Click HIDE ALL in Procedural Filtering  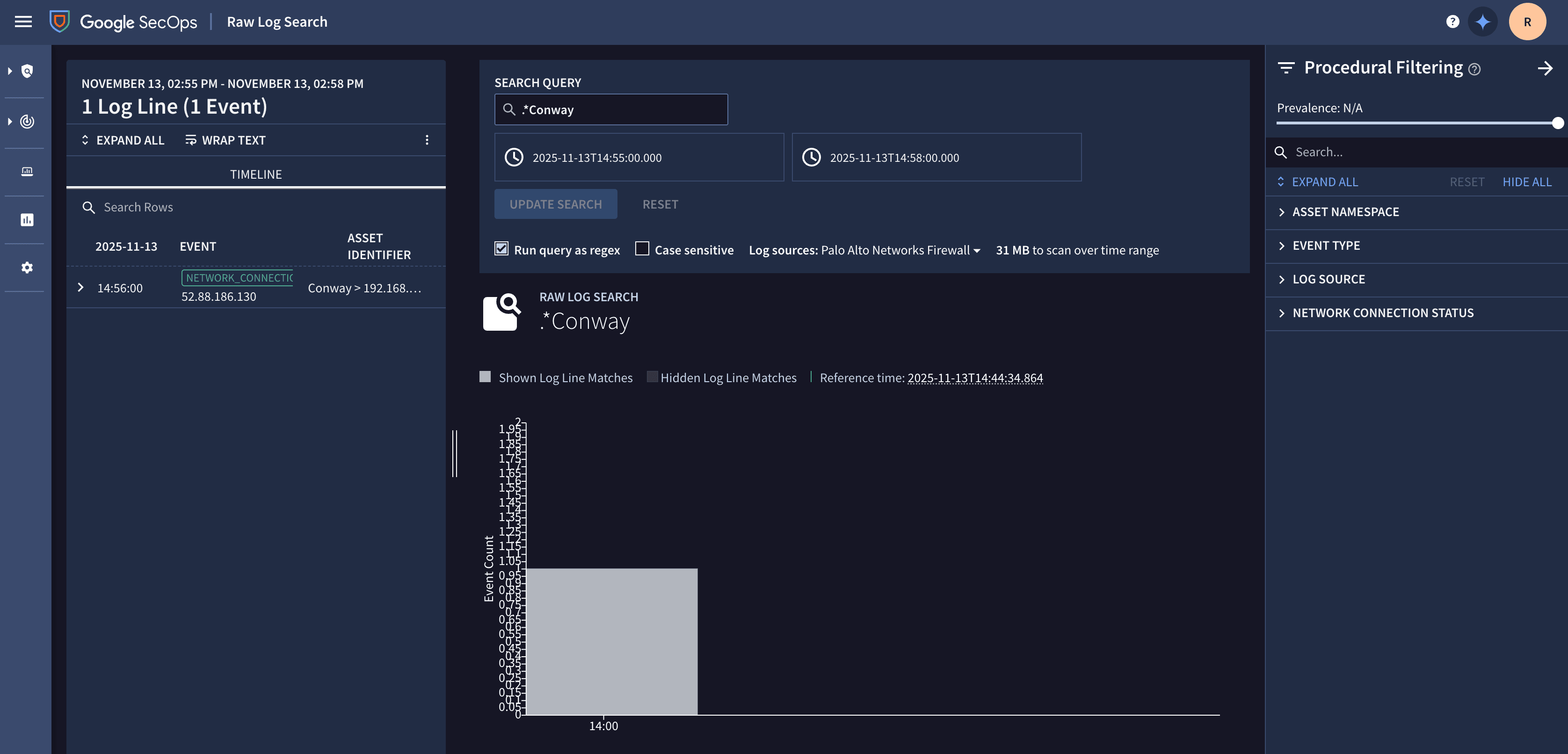(1527, 181)
